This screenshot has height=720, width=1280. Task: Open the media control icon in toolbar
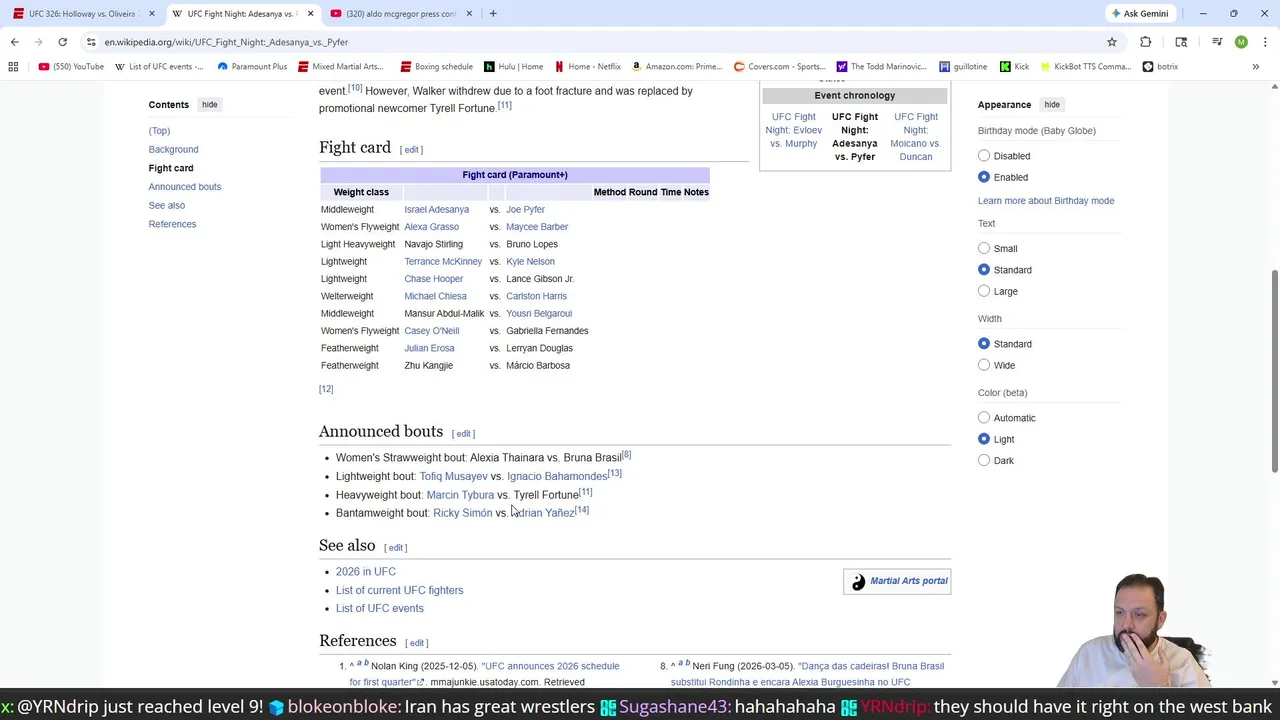click(x=1217, y=42)
